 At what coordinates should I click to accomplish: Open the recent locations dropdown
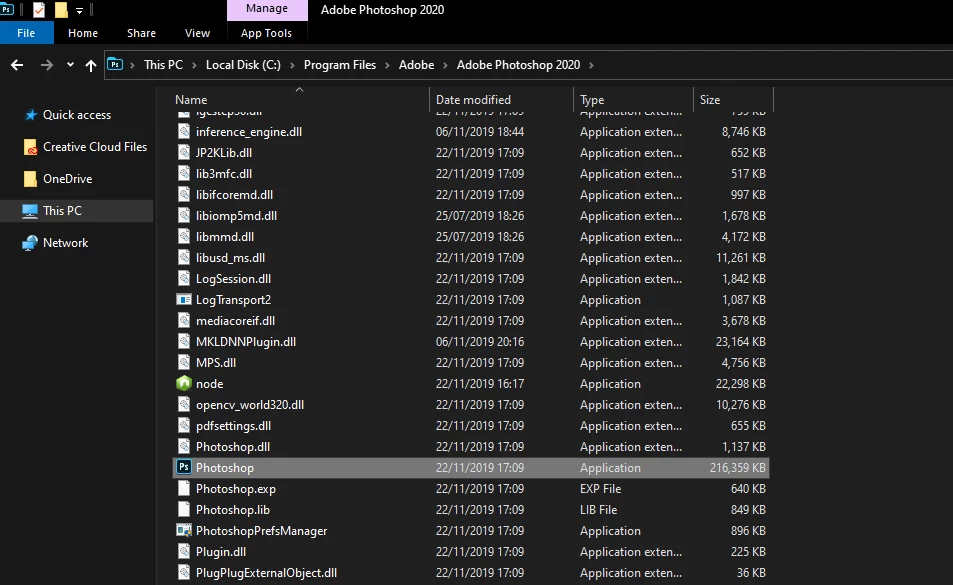click(x=71, y=64)
